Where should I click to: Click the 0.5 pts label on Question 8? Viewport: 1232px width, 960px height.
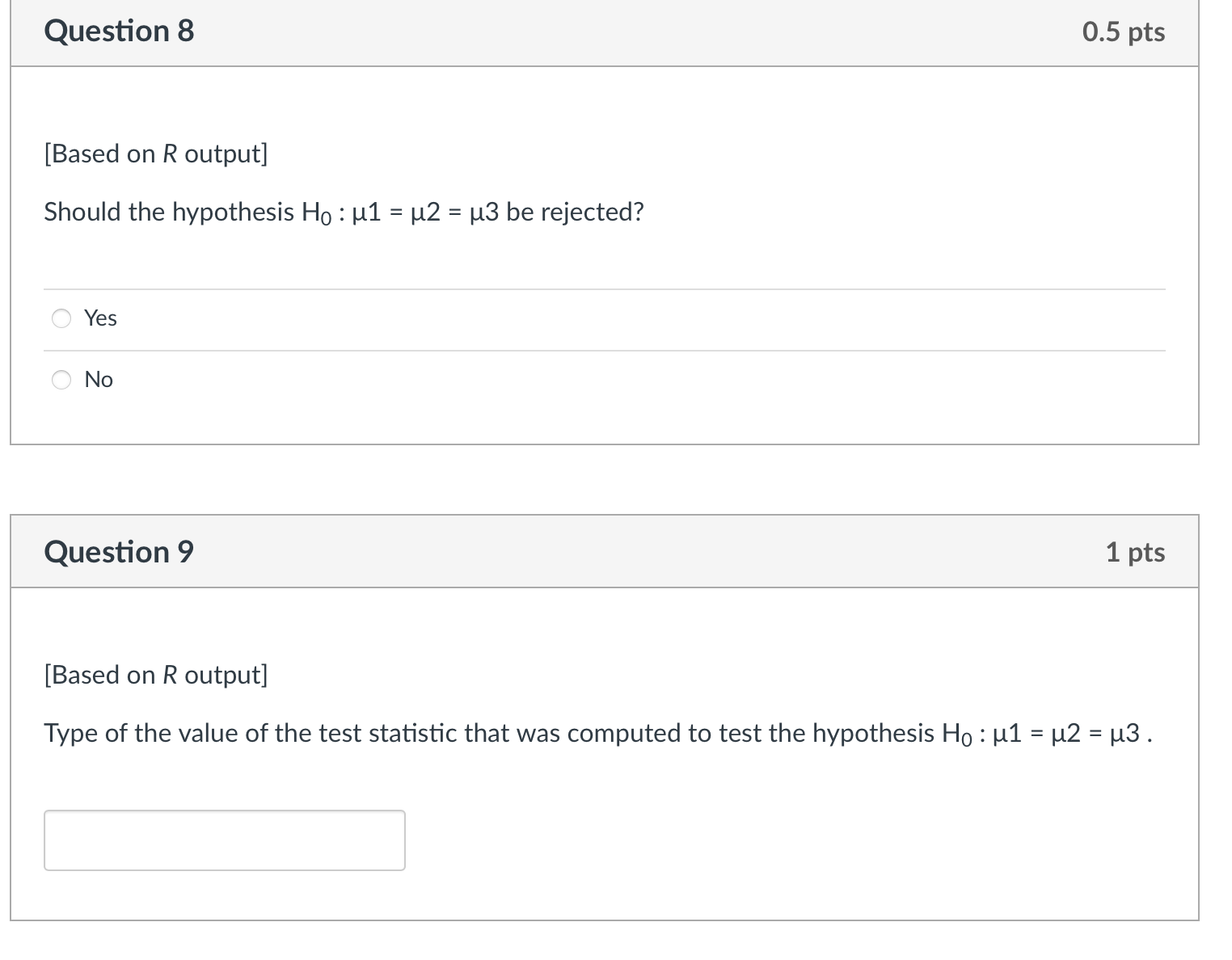point(1123,31)
